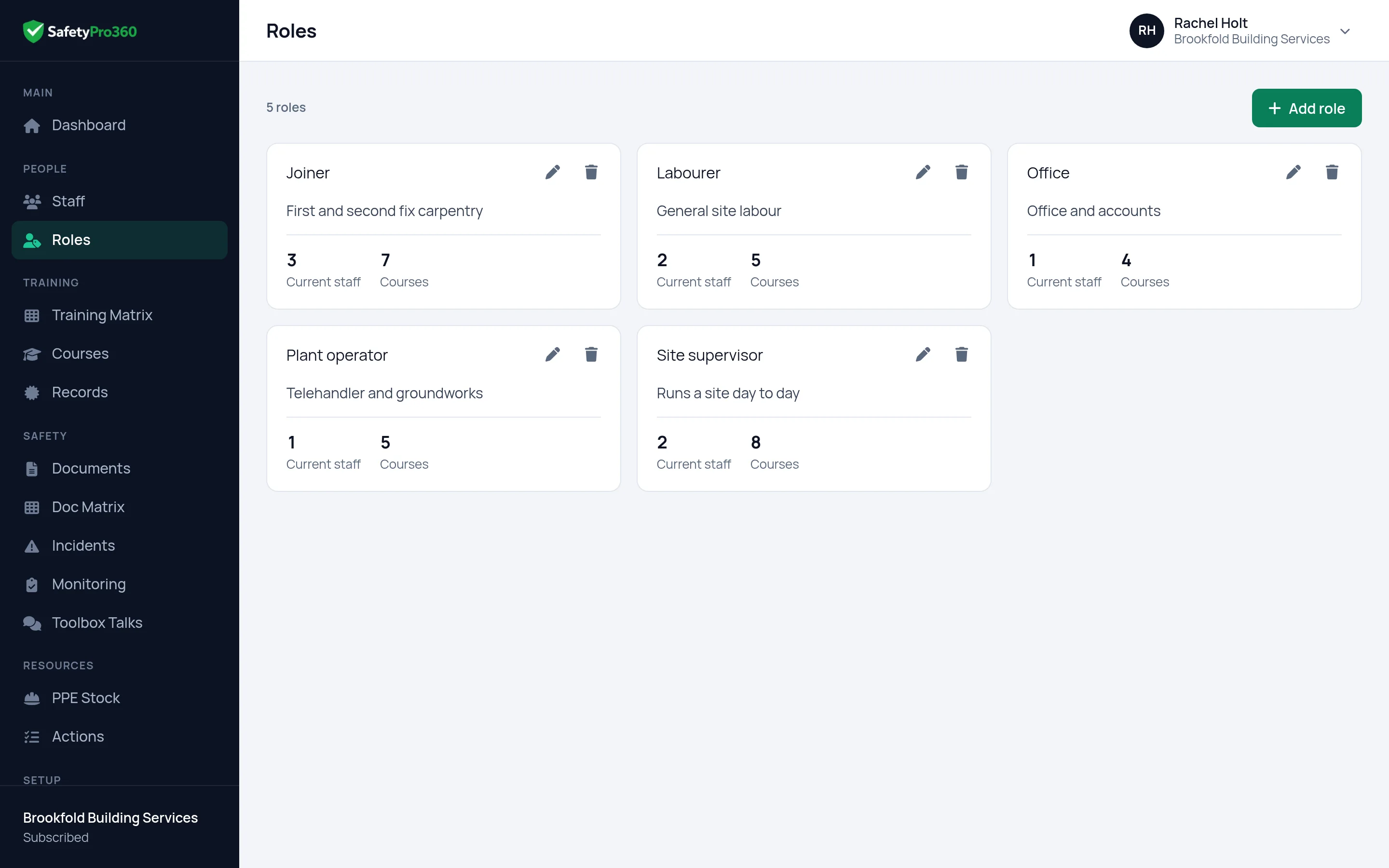This screenshot has height=868, width=1389.
Task: Edit the Plant operator role pencil icon
Action: [552, 354]
